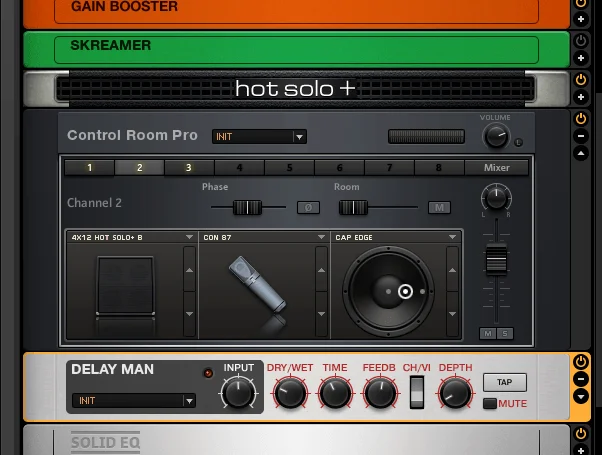This screenshot has height=455, width=602.
Task: Toggle the Room M button
Action: coord(439,208)
